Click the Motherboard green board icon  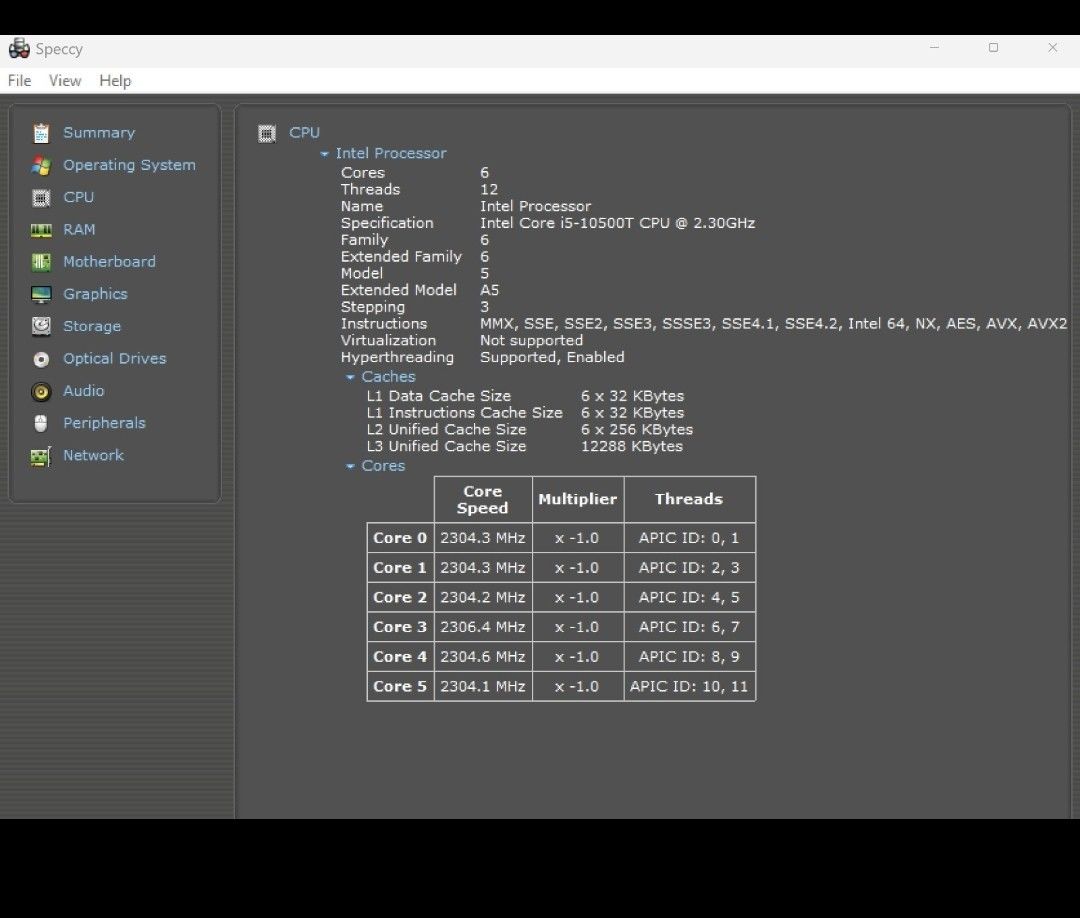click(x=41, y=262)
